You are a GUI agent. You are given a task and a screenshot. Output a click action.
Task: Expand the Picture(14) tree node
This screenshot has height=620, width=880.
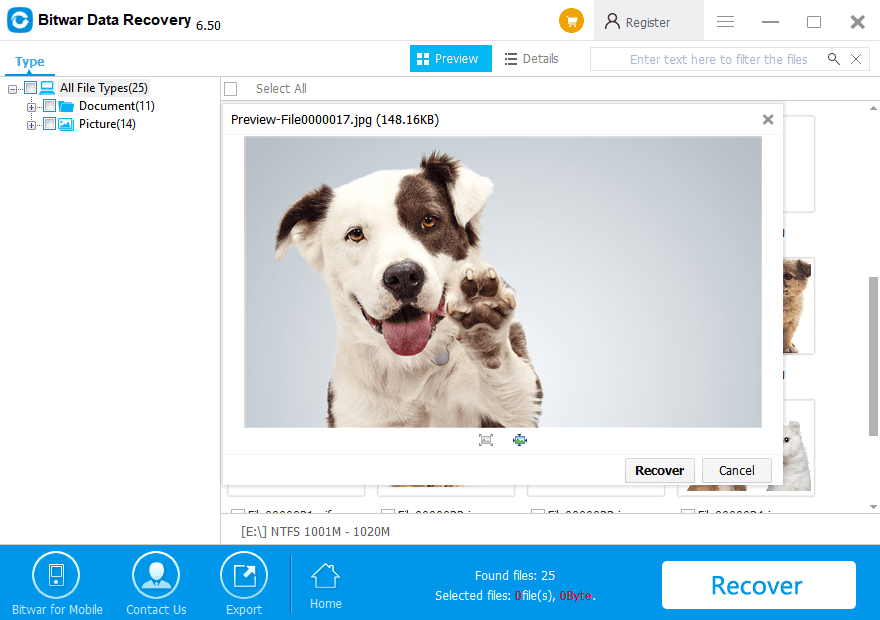[32, 124]
